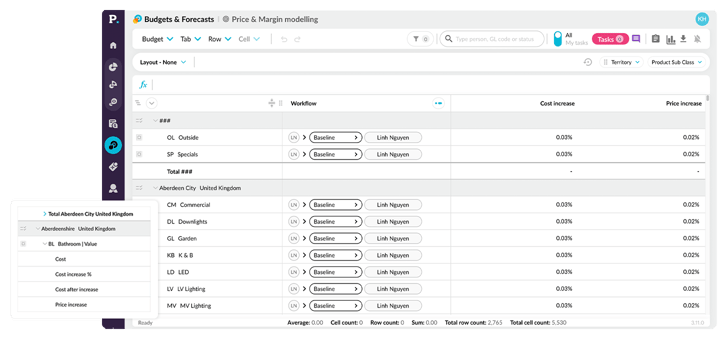Tick the checkbox beside BL Bathroom Value
Image resolution: width=720 pixels, height=360 pixels.
click(22, 244)
